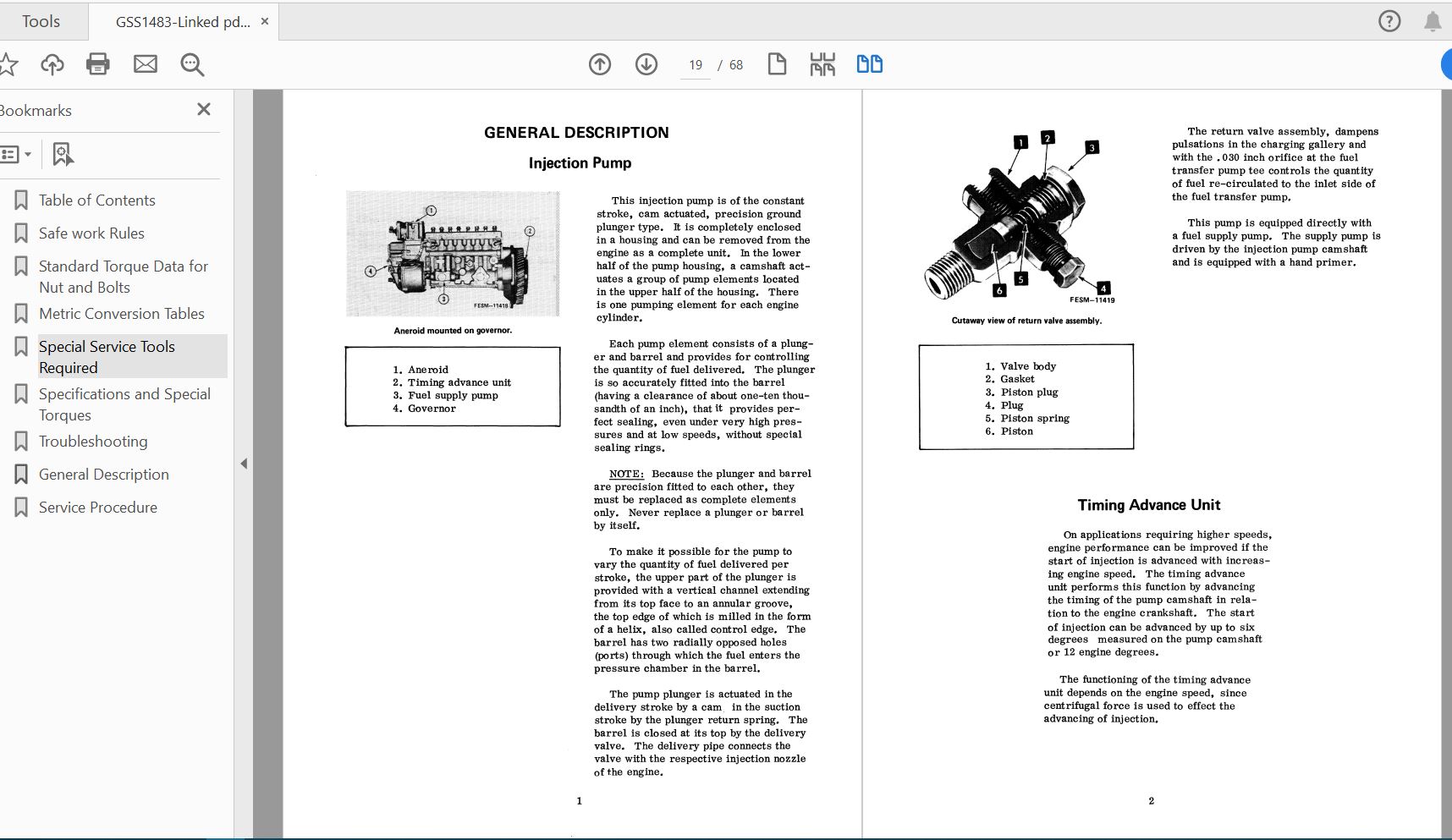Open the Help question mark icon
The height and width of the screenshot is (840, 1452).
1389,21
